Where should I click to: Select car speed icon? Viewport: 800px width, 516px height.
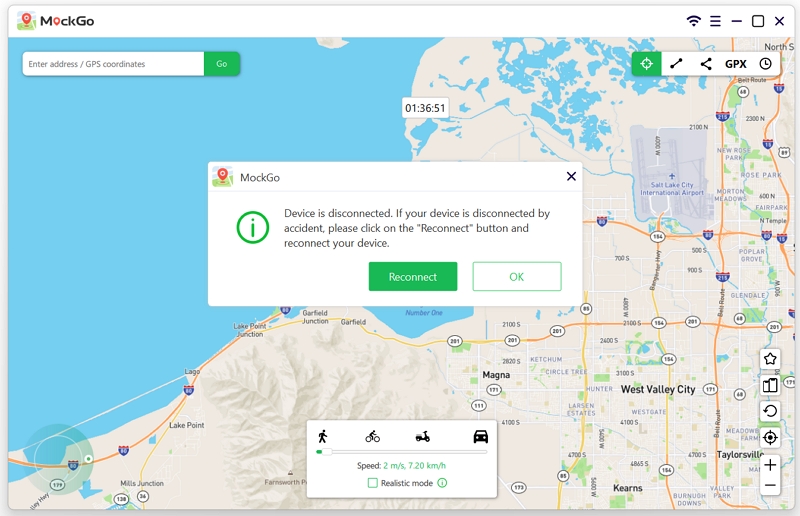pyautogui.click(x=481, y=436)
